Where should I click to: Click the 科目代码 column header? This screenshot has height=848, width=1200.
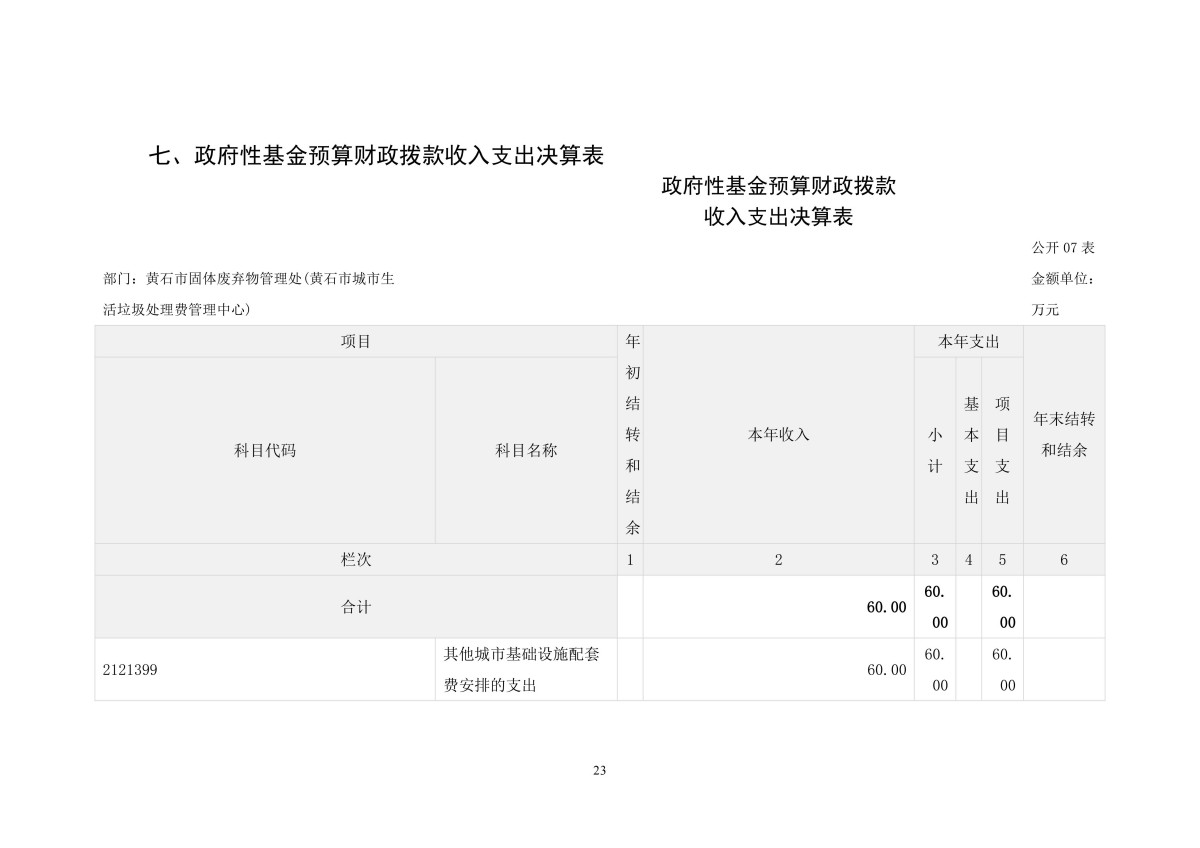pos(265,451)
